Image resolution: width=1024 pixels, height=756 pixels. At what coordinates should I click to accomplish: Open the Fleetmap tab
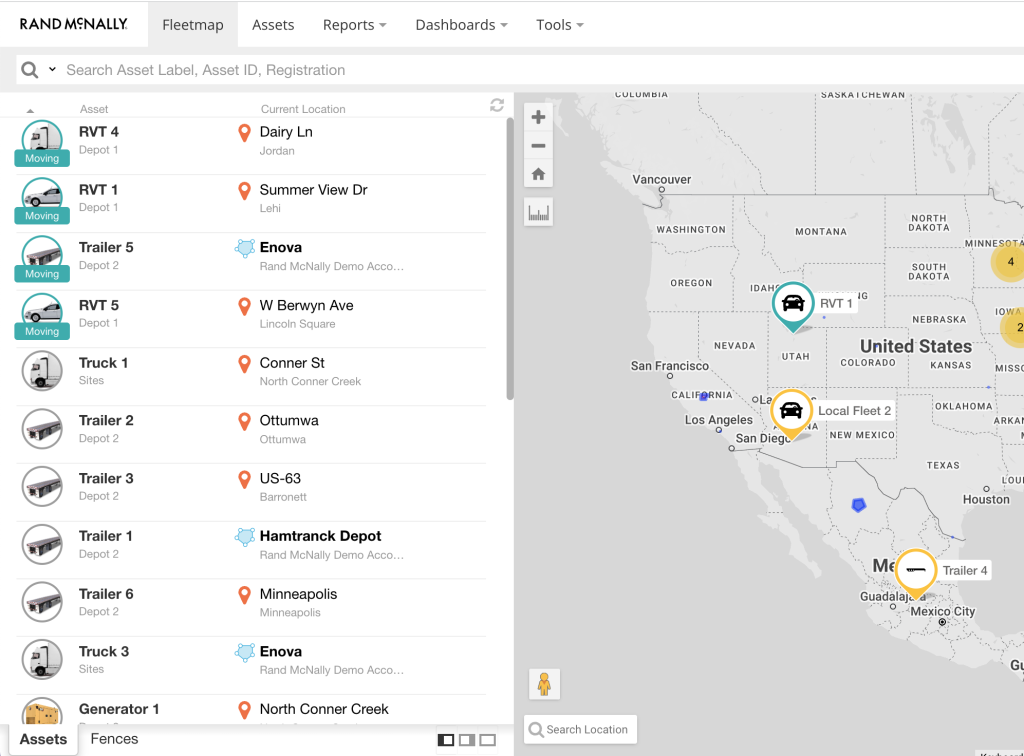pos(193,25)
